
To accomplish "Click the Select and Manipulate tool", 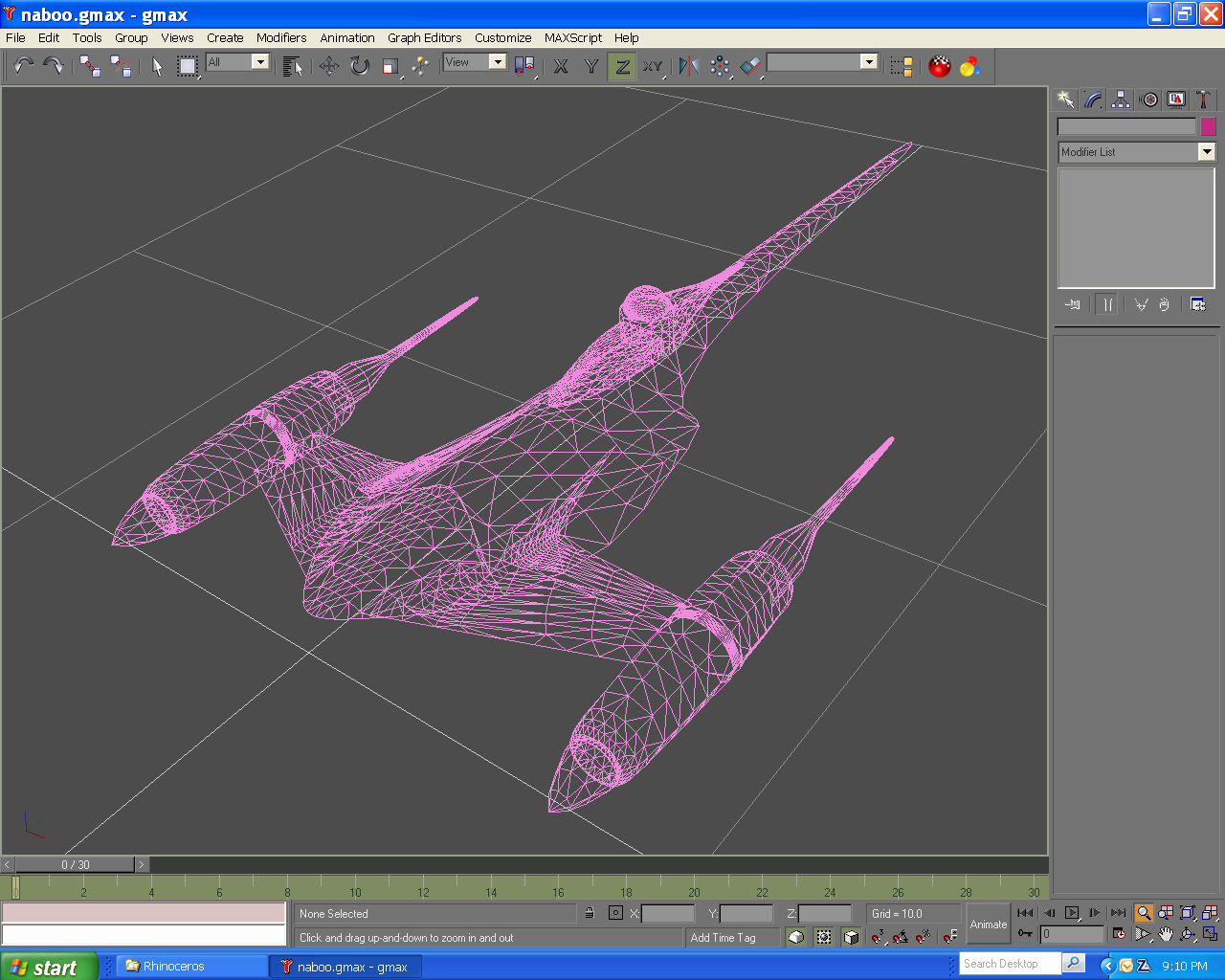I will click(x=421, y=65).
